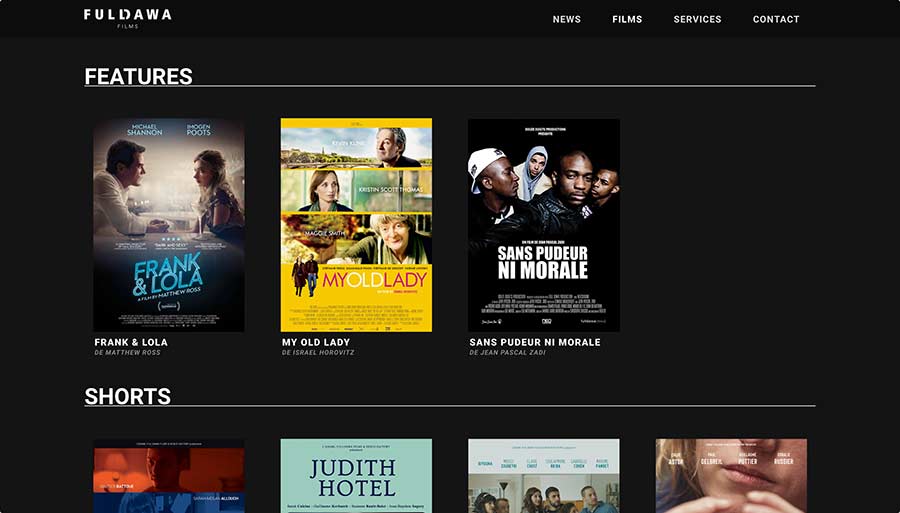Click the Sans Pudeur Ni Morale title
This screenshot has height=513, width=900.
click(535, 342)
